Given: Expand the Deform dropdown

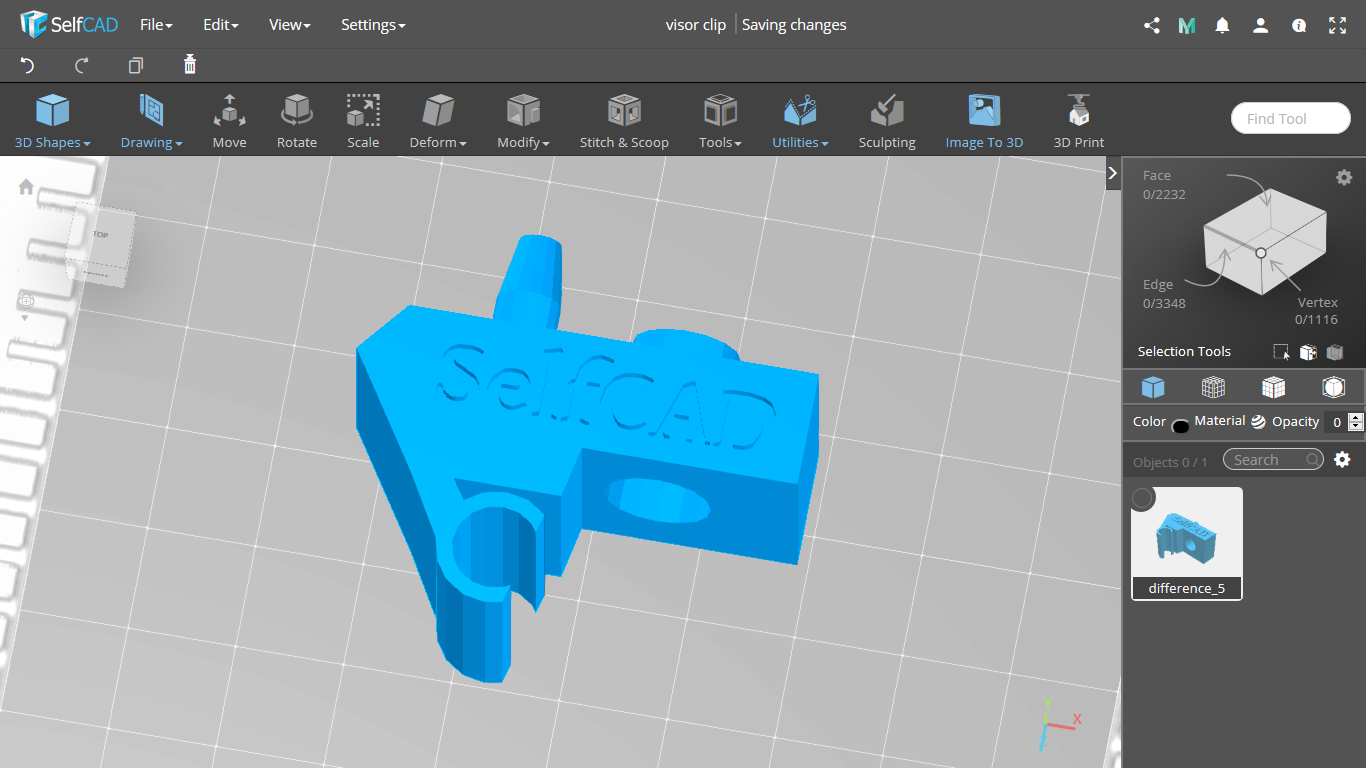Looking at the screenshot, I should (438, 121).
